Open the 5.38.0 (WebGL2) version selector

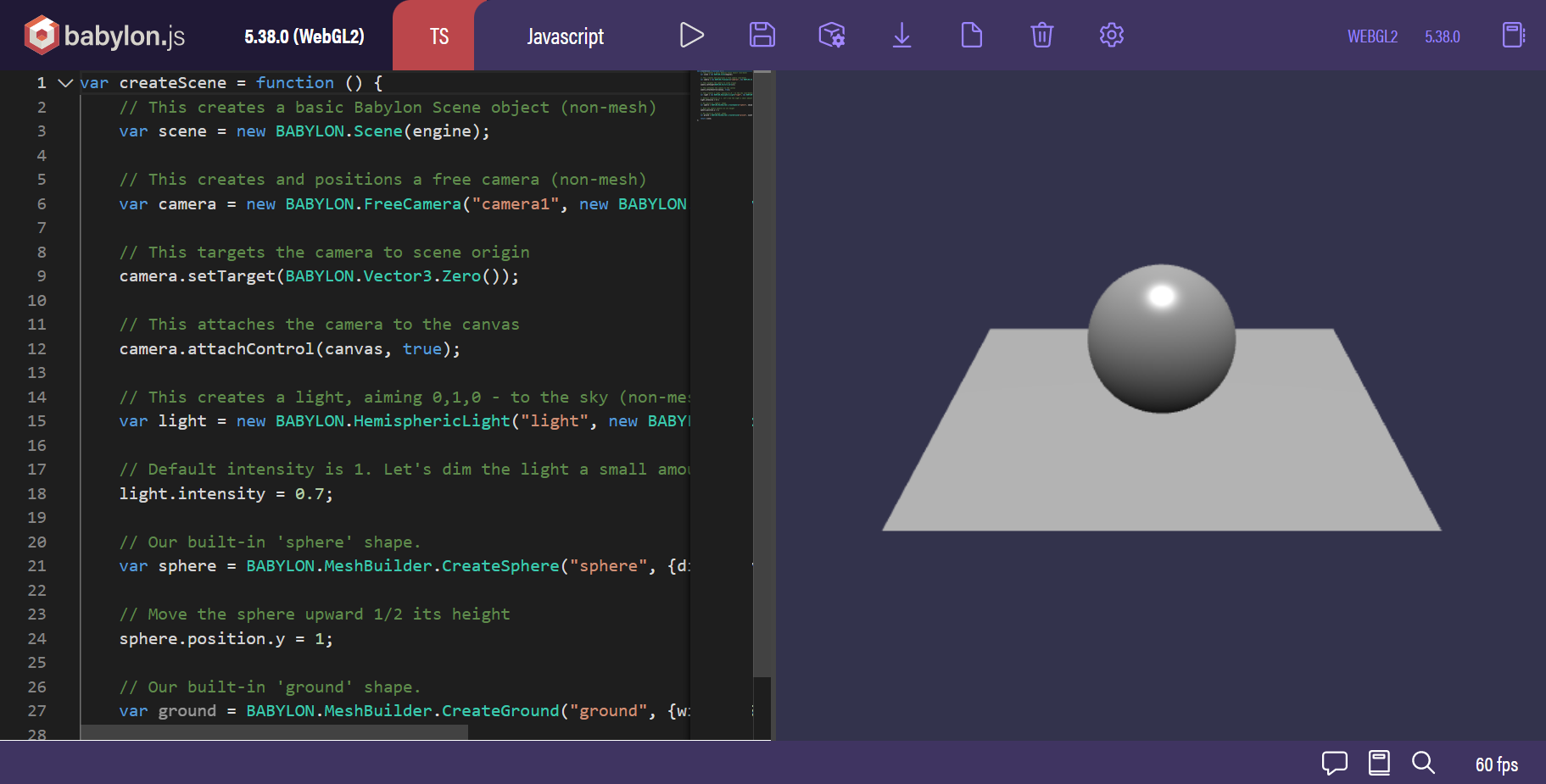[x=303, y=36]
